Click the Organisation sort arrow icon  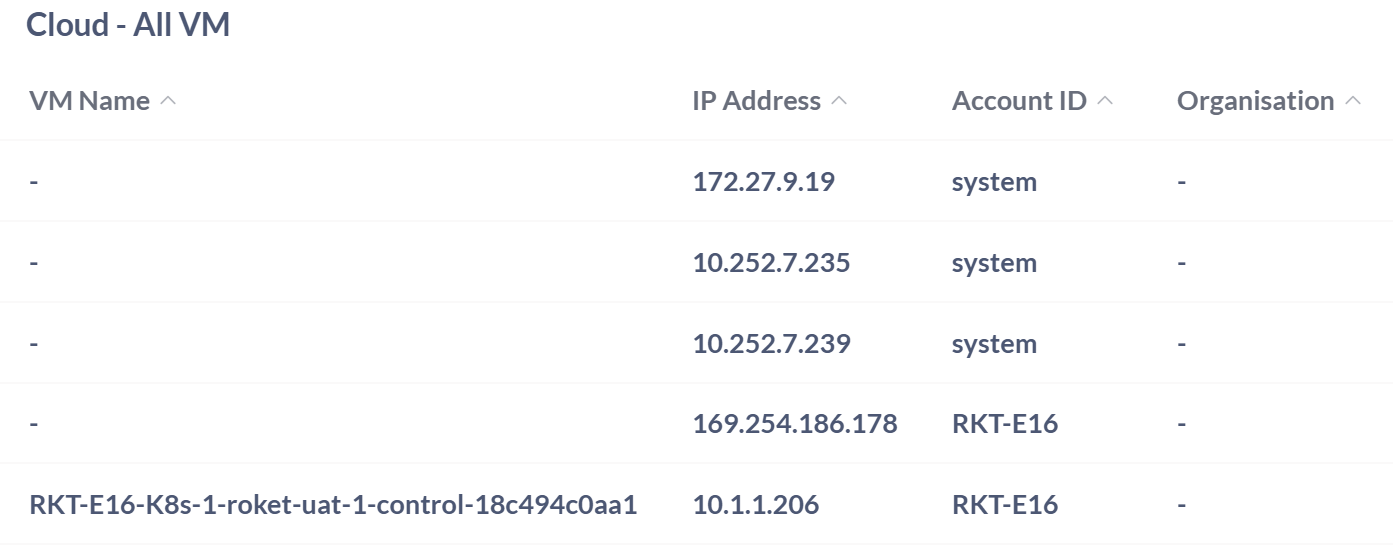click(x=1353, y=101)
